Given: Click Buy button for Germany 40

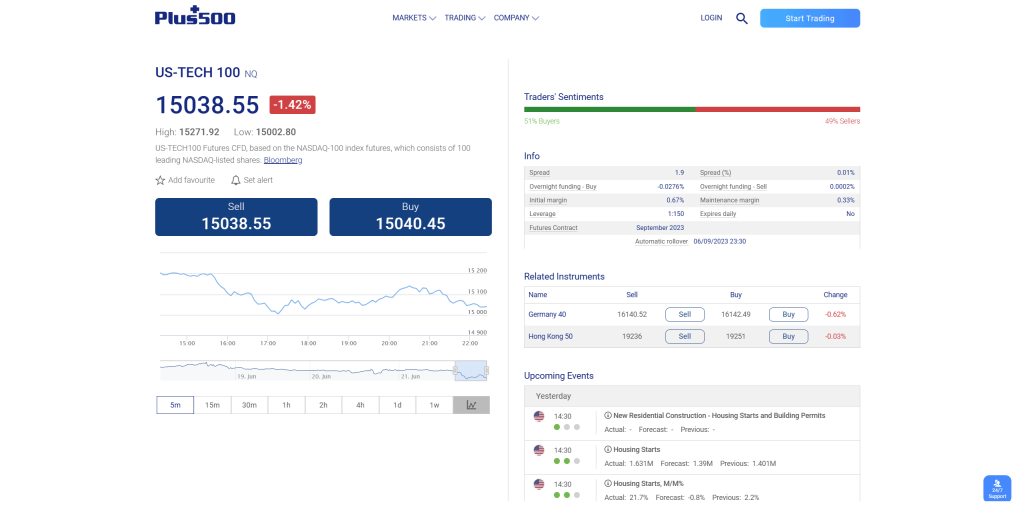Looking at the screenshot, I should [x=788, y=315].
